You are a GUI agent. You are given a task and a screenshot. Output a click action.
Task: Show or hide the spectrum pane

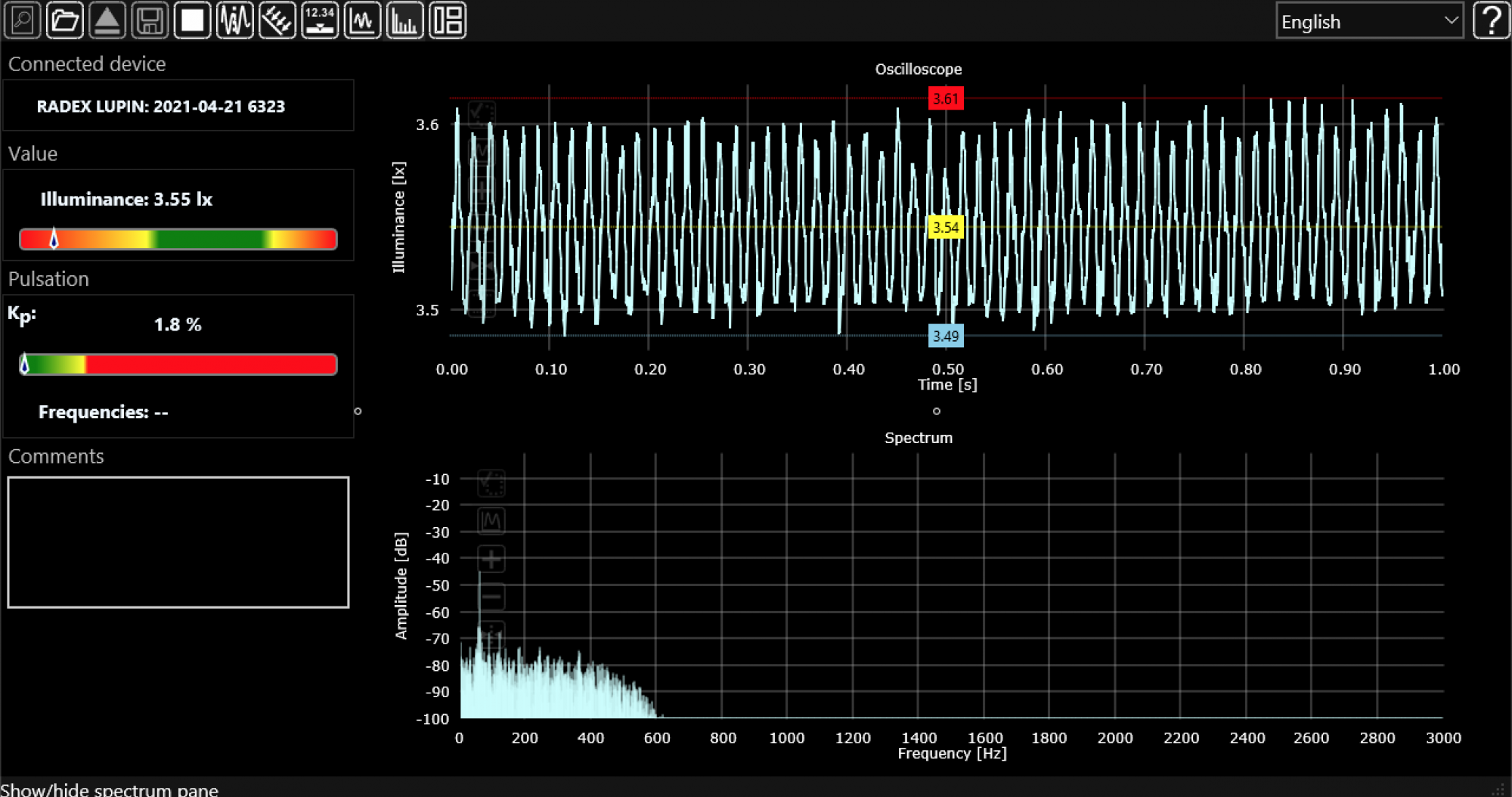point(404,20)
